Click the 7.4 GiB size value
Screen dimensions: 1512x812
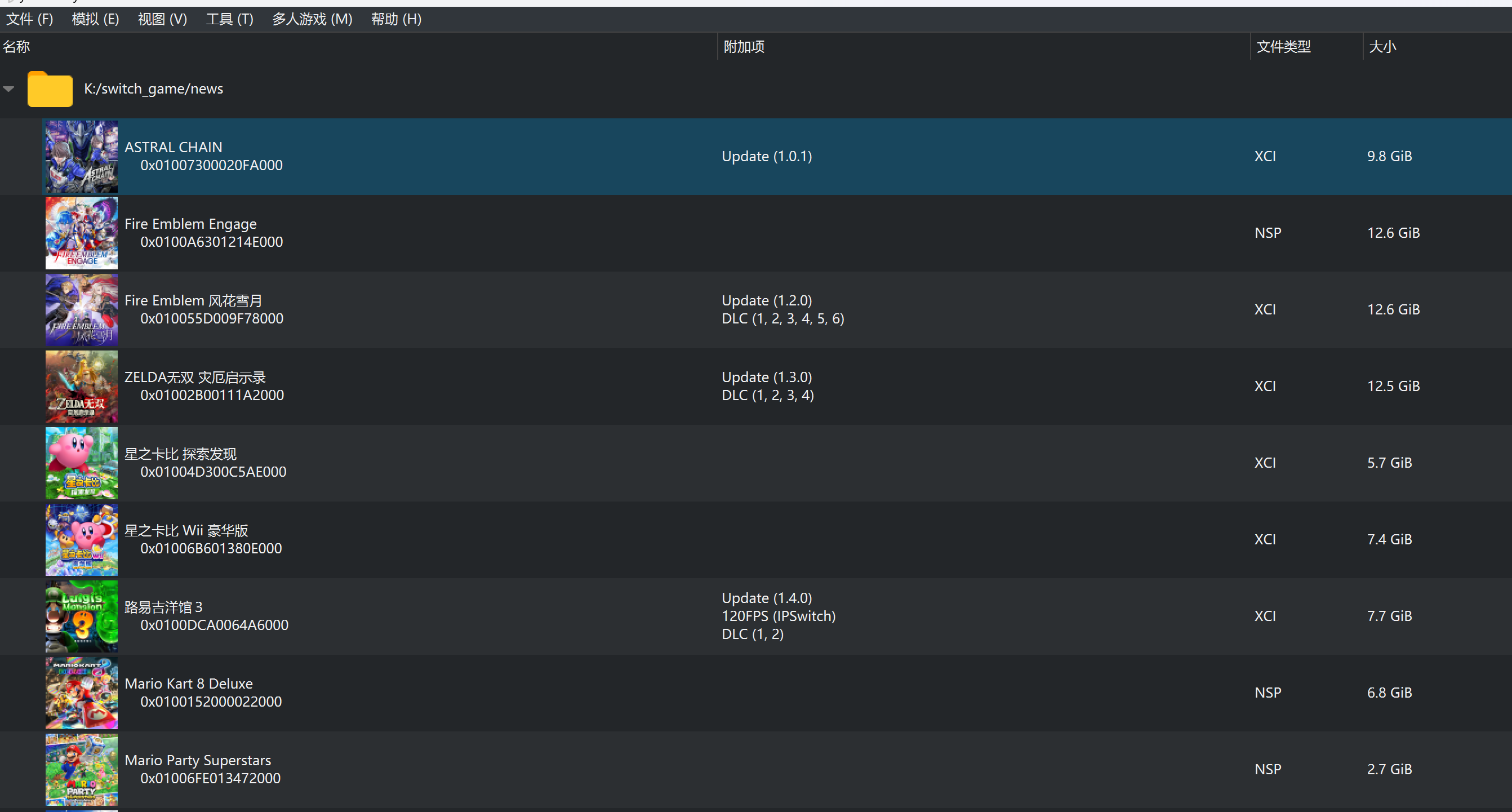tap(1389, 540)
